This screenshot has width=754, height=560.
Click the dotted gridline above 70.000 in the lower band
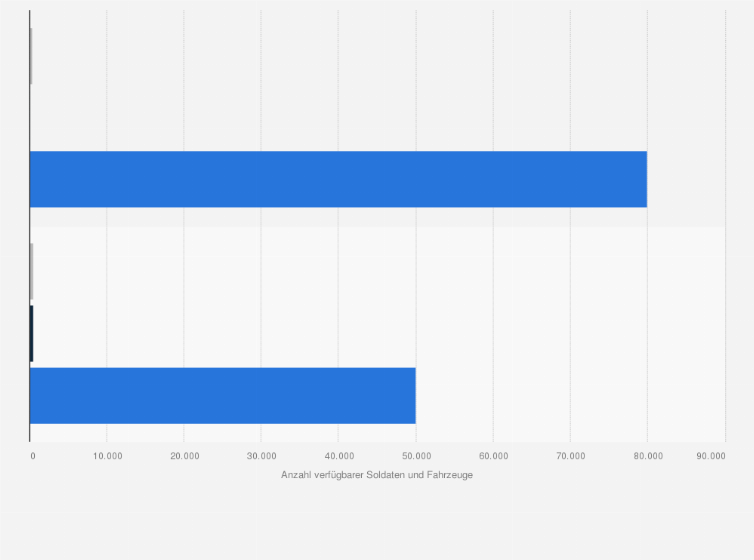pyautogui.click(x=570, y=334)
